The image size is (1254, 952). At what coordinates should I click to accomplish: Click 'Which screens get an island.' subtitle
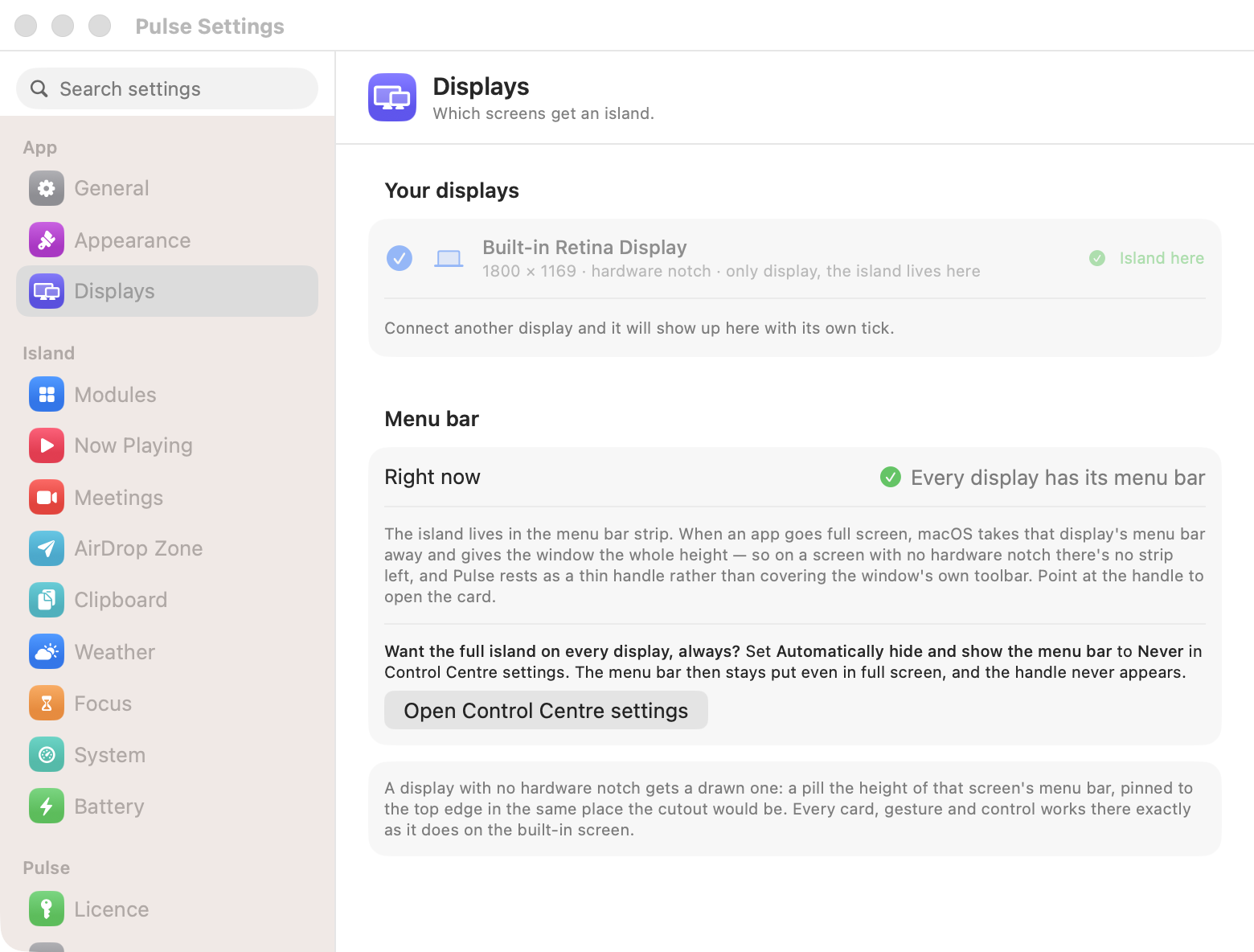(x=543, y=113)
